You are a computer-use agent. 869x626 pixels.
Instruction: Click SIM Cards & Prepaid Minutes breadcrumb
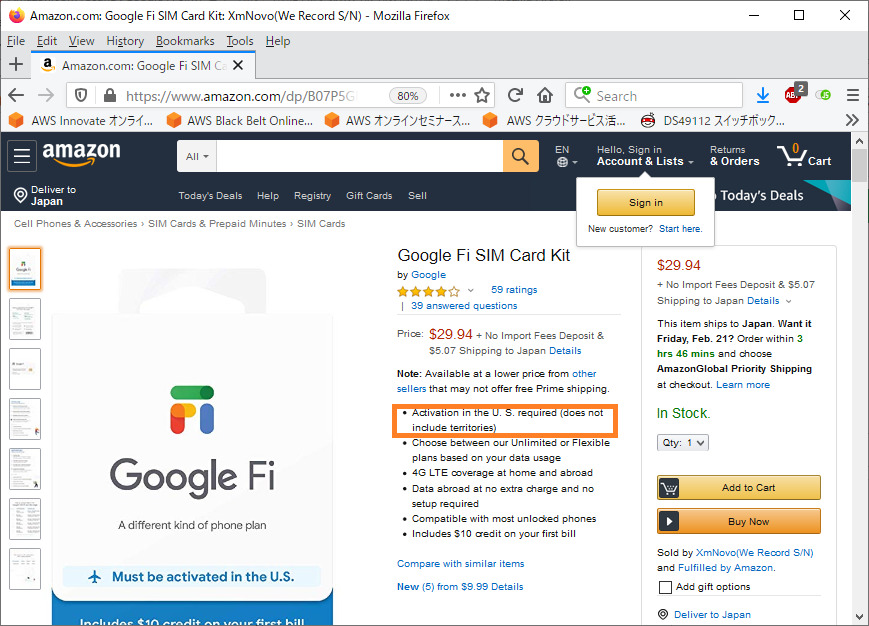[217, 224]
